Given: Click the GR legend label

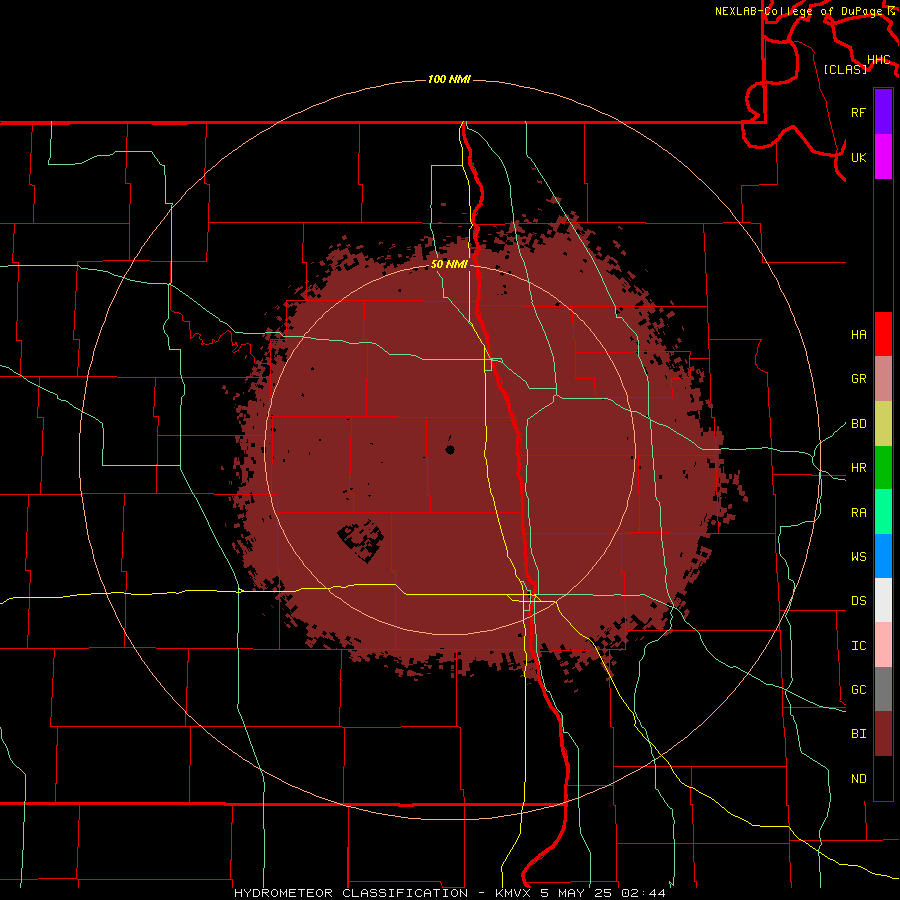Looking at the screenshot, I should (858, 379).
